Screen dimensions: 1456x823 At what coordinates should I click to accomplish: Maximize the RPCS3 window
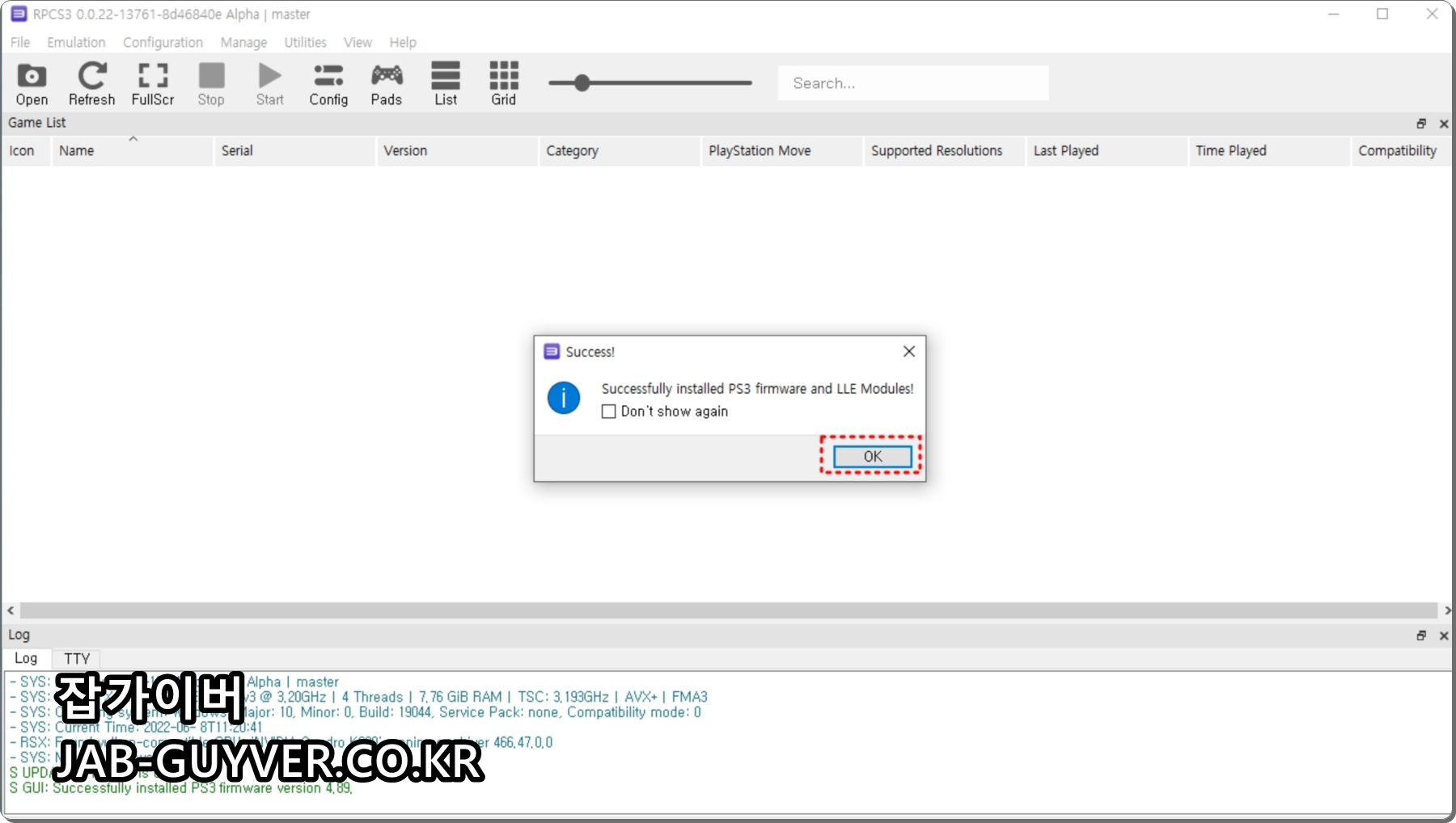[x=1382, y=14]
